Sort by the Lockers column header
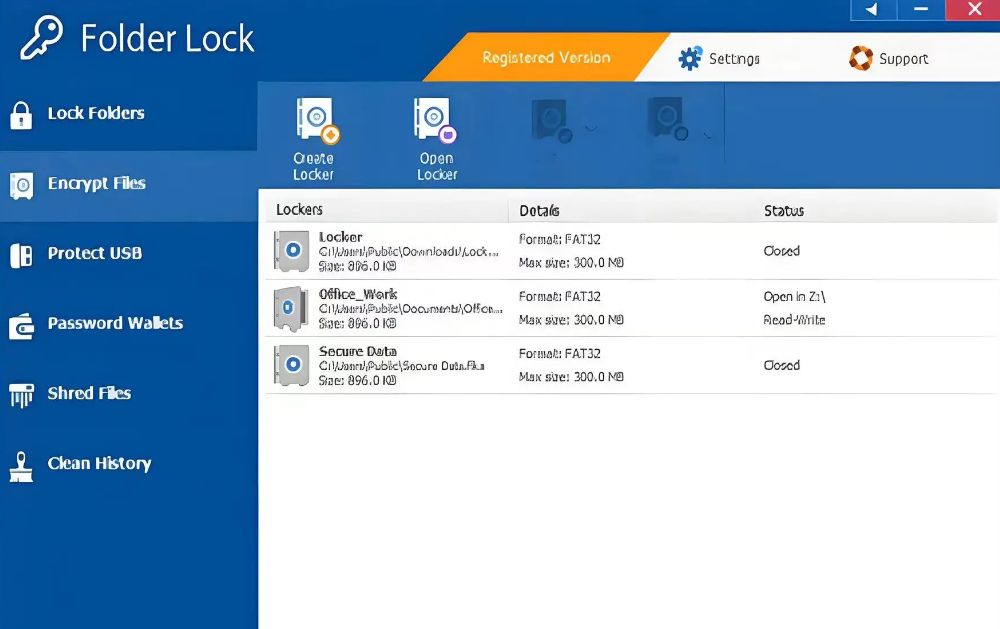 (300, 210)
